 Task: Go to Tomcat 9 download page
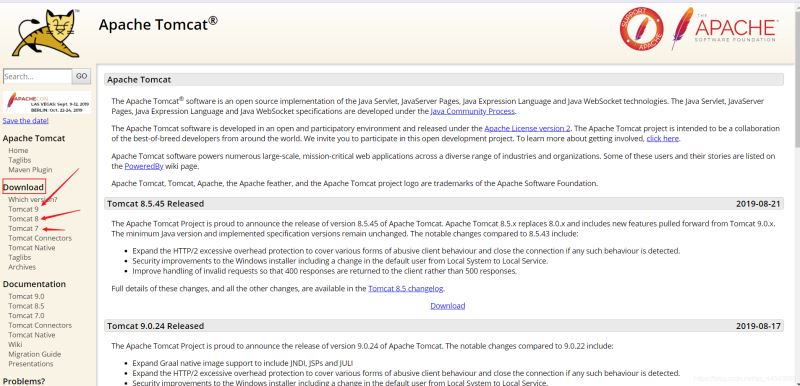(23, 209)
